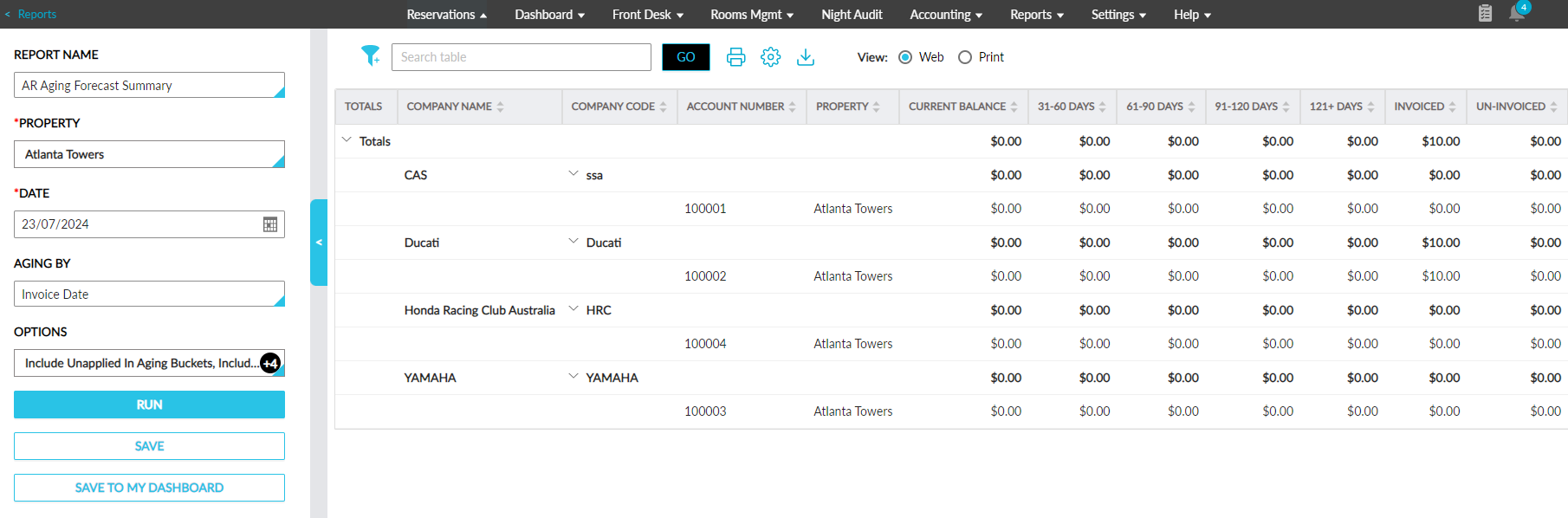Click the RUN button

pyautogui.click(x=149, y=405)
